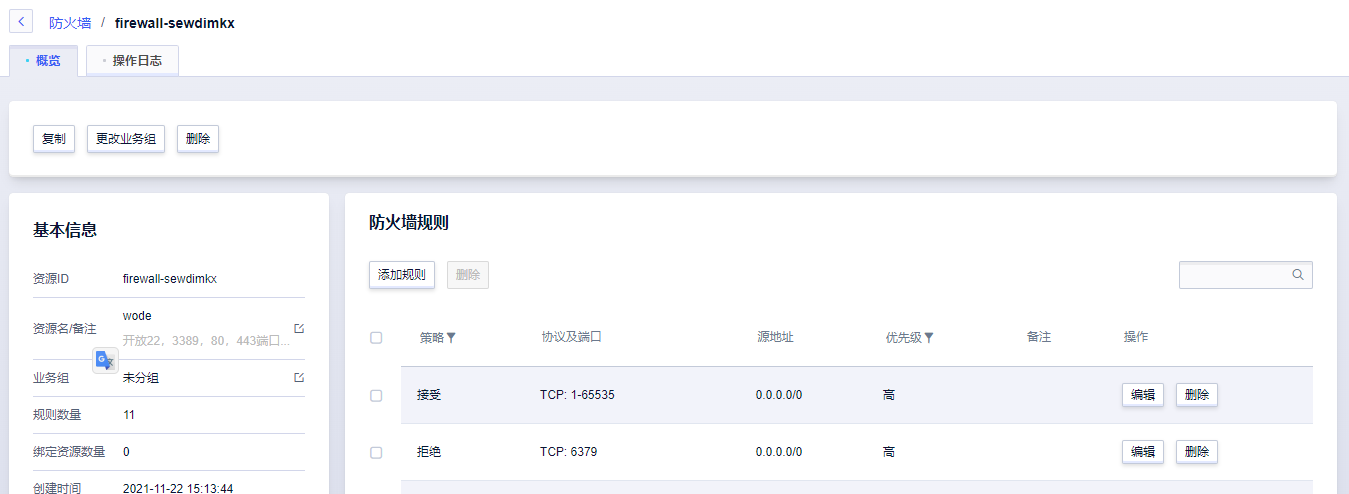
Task: Click the 更改业务组 button
Action: click(125, 139)
